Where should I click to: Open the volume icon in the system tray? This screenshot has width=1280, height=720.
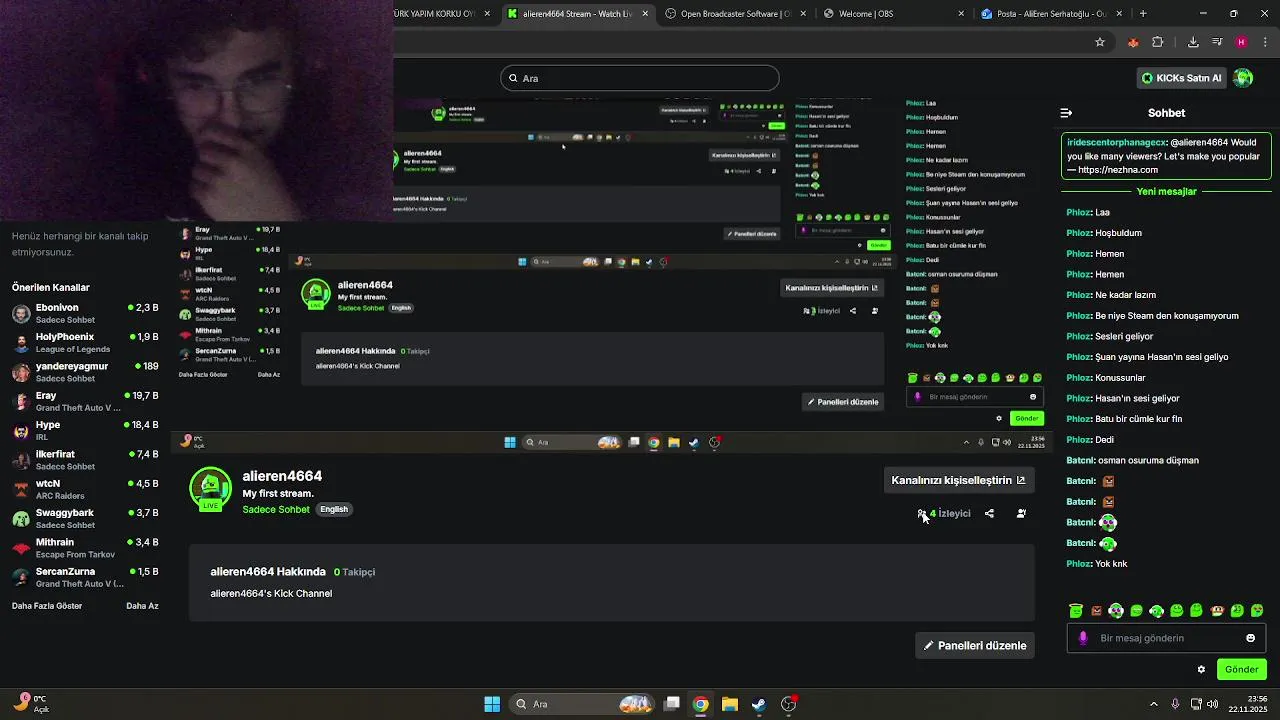[1212, 704]
